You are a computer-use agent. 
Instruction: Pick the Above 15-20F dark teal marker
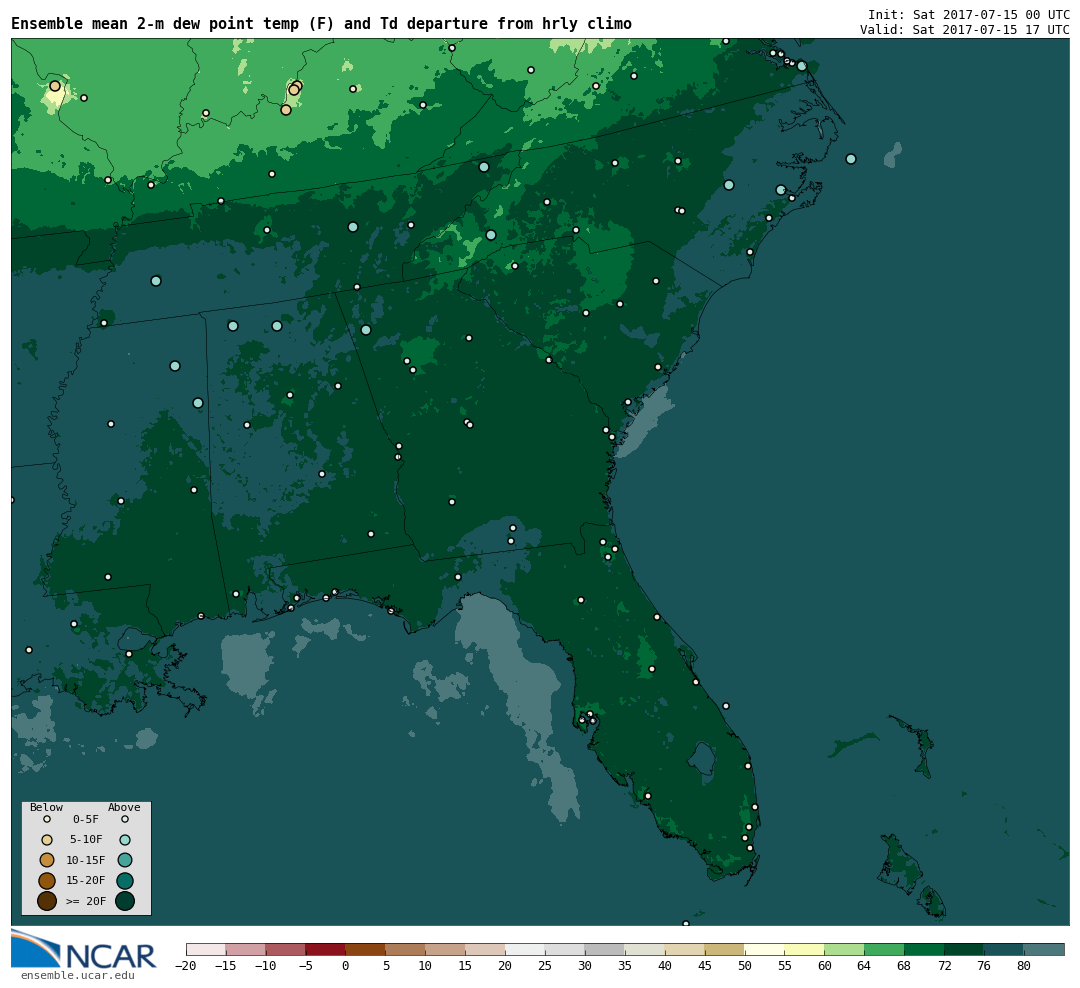[x=125, y=881]
